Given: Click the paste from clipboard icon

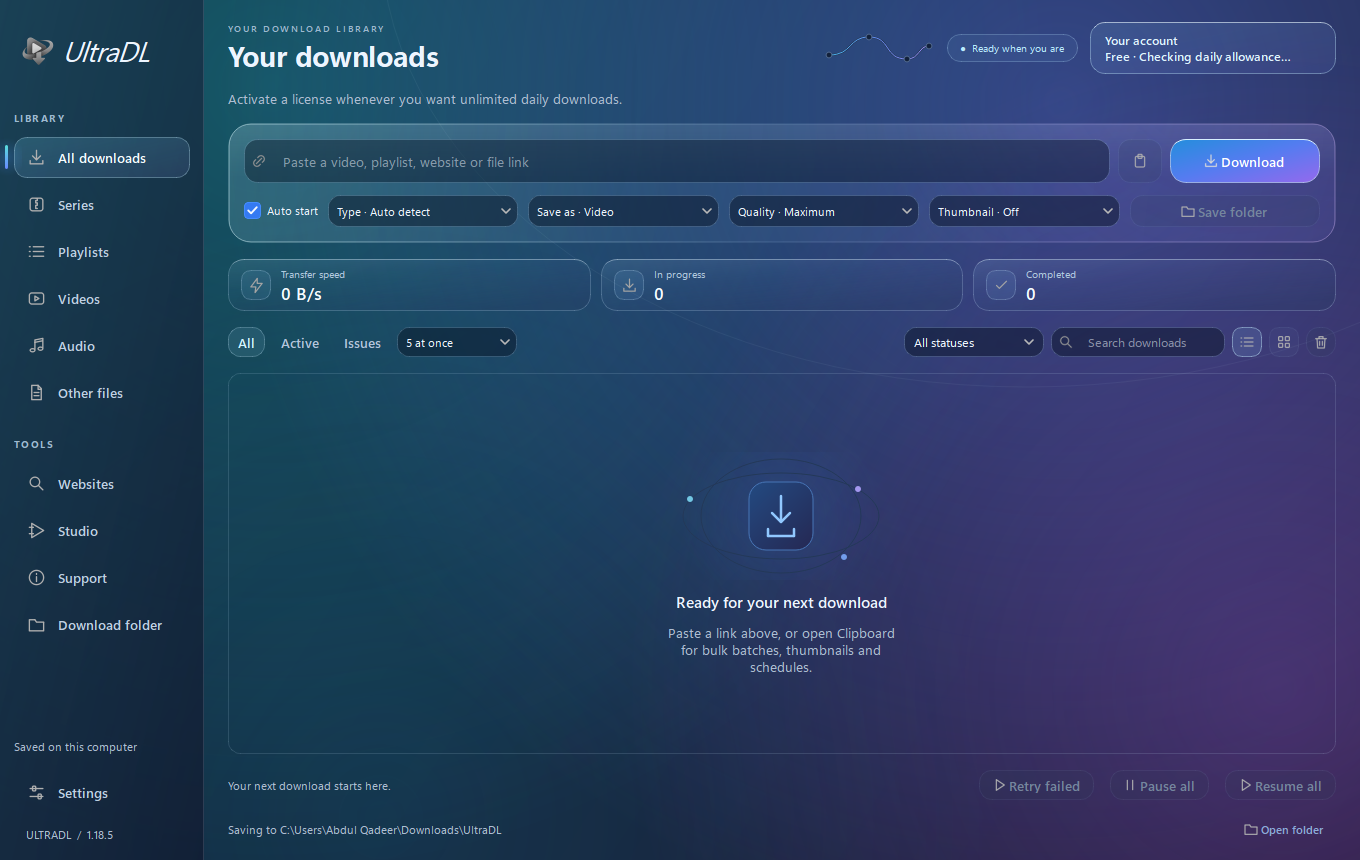Looking at the screenshot, I should (x=1140, y=161).
